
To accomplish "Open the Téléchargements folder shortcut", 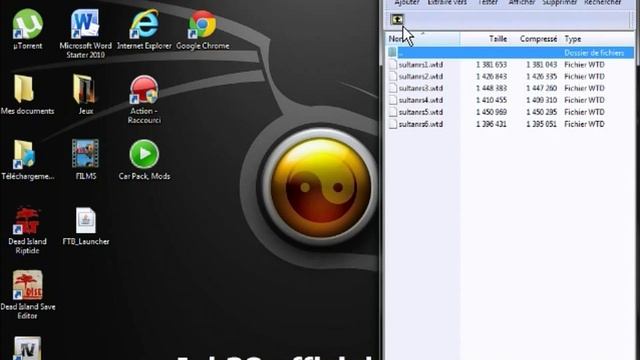I will (27, 160).
